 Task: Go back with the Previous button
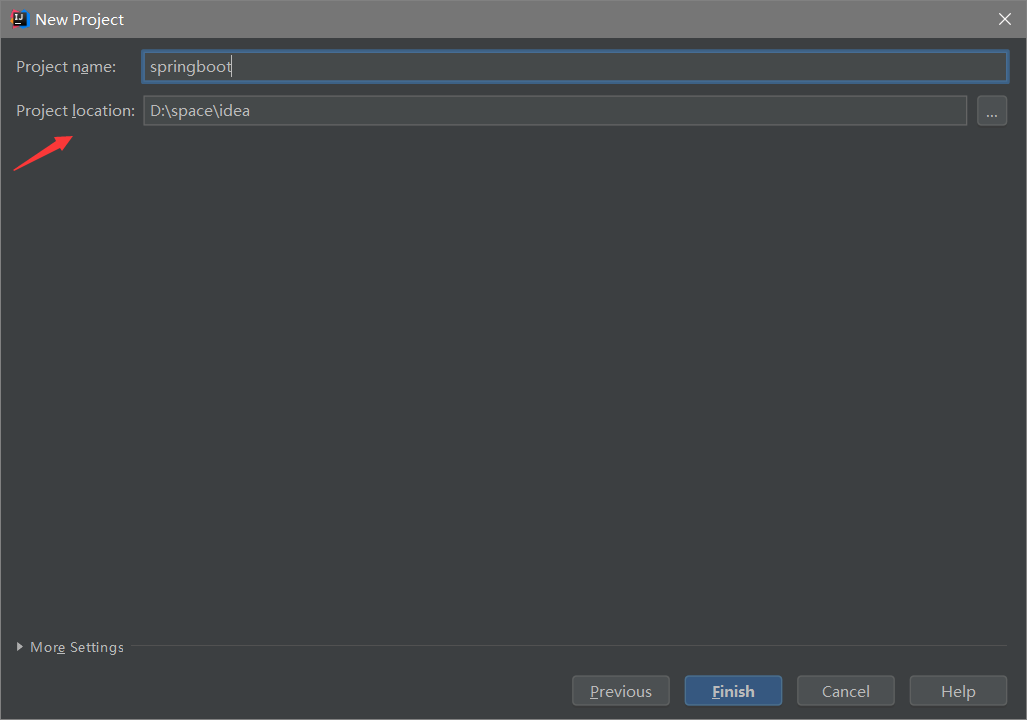620,691
